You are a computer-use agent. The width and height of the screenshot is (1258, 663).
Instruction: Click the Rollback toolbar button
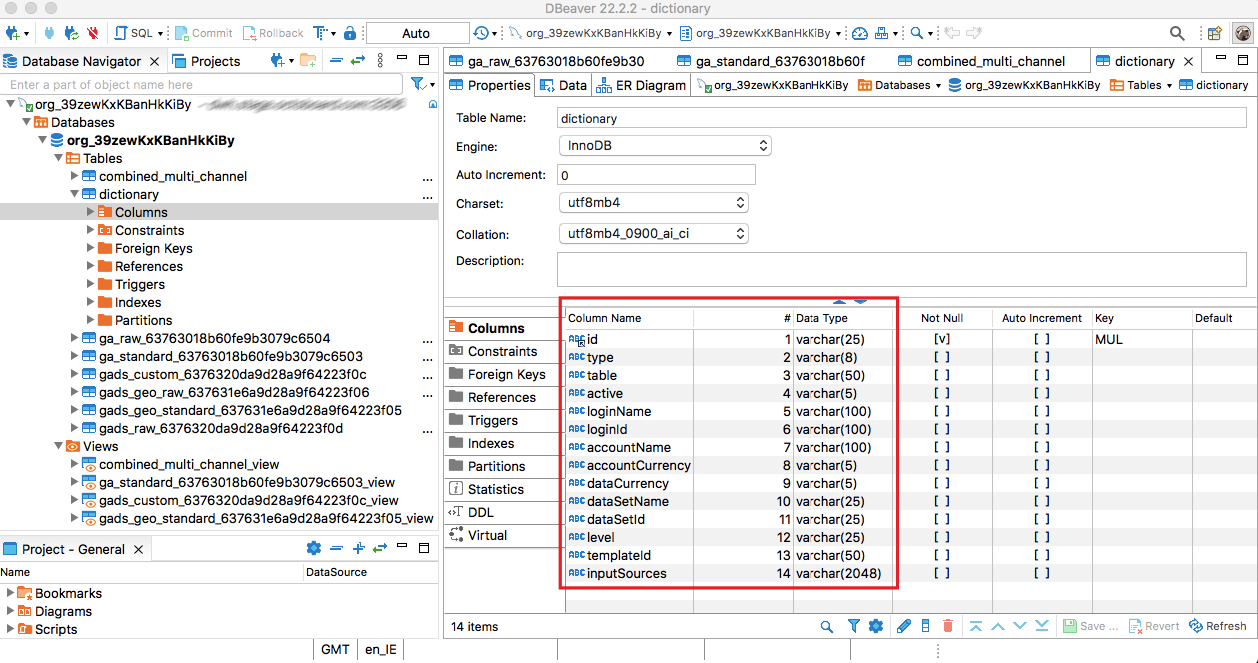pyautogui.click(x=273, y=33)
